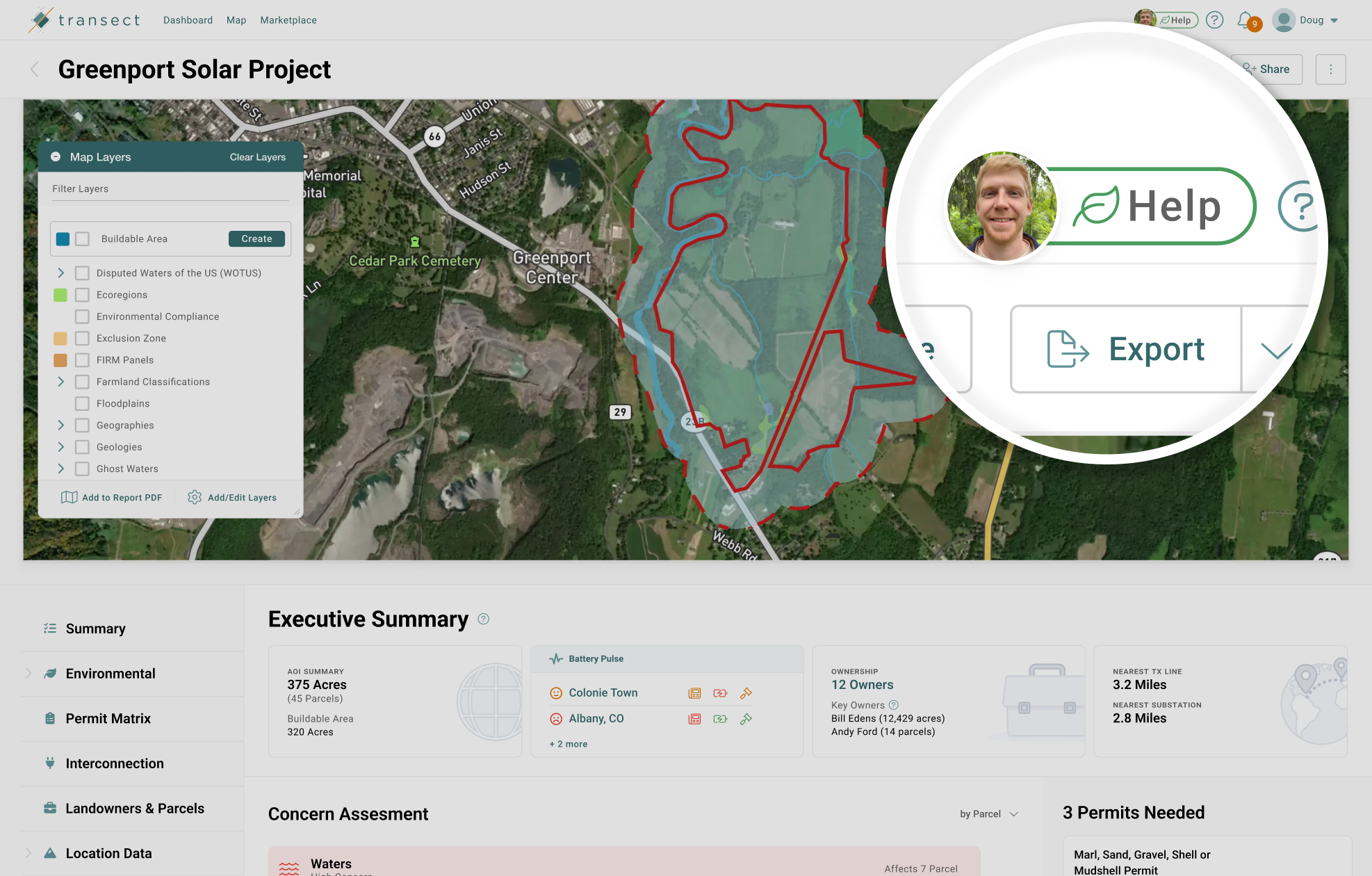This screenshot has width=1372, height=876.
Task: Expand the Ghost Waters layer group
Action: pos(60,469)
